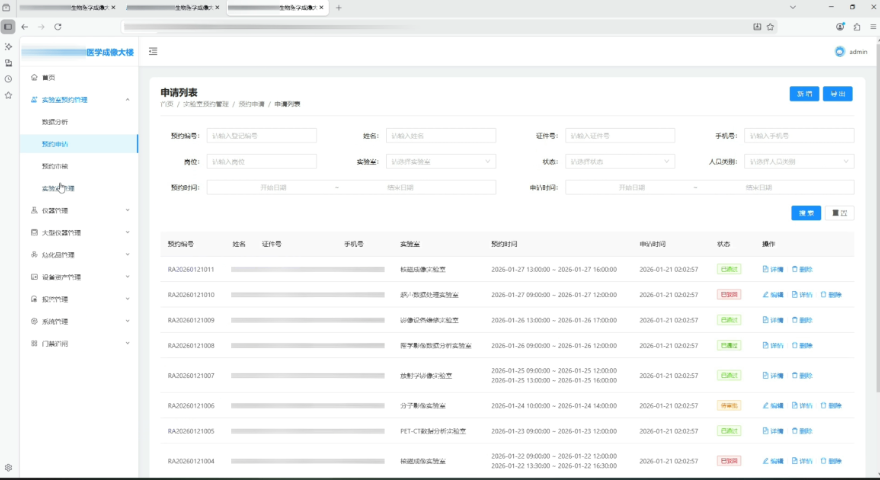
Task: Click the 报修管理 icon in sidebar
Action: (x=34, y=299)
